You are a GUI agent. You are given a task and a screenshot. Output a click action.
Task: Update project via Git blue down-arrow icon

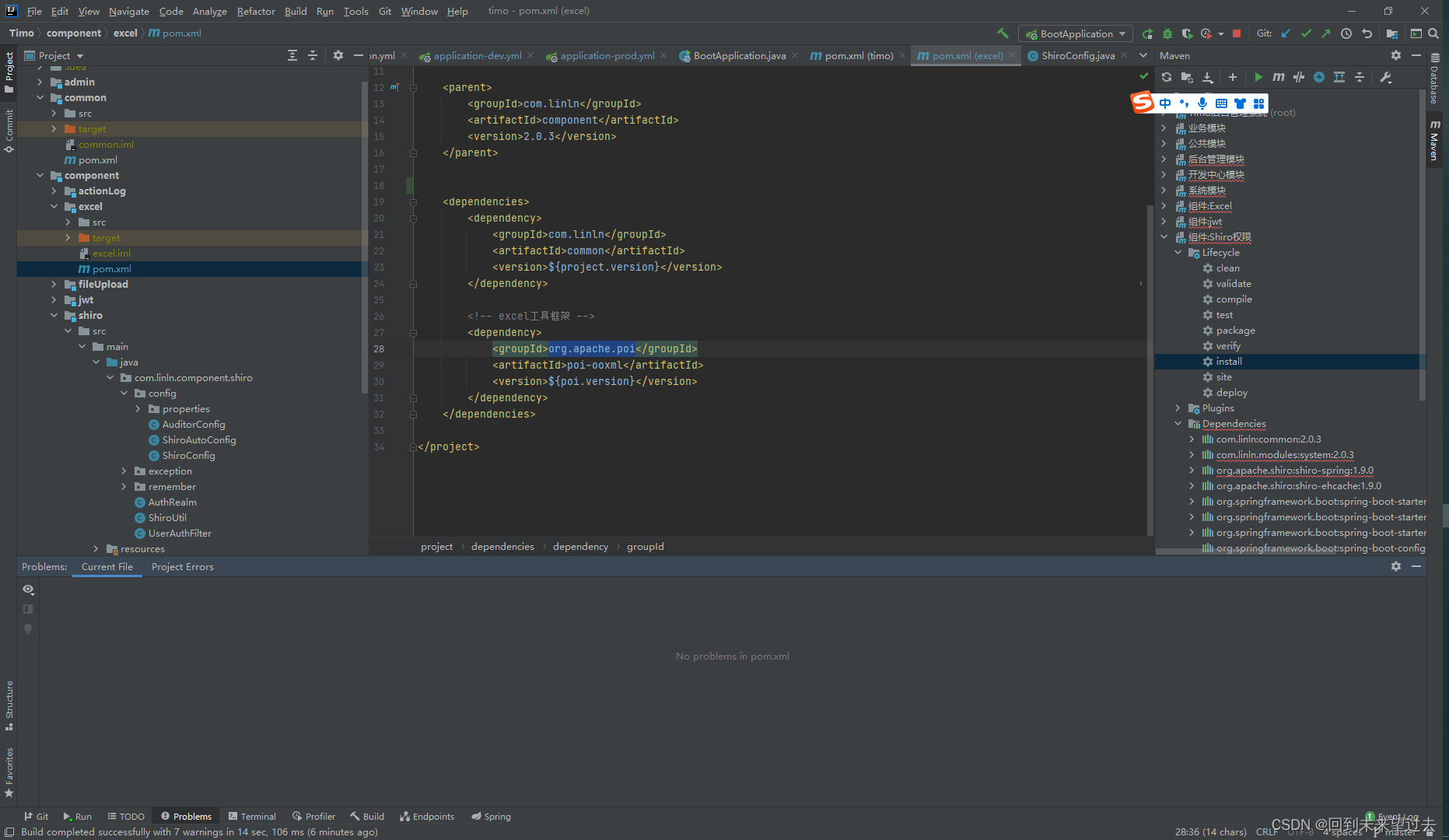[1284, 33]
